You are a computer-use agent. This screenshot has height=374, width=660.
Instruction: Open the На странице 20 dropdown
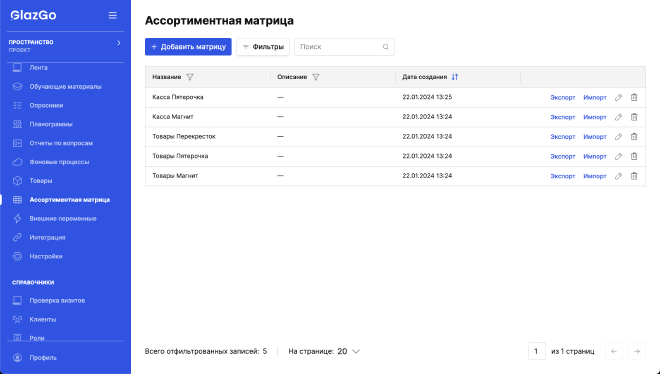(349, 351)
